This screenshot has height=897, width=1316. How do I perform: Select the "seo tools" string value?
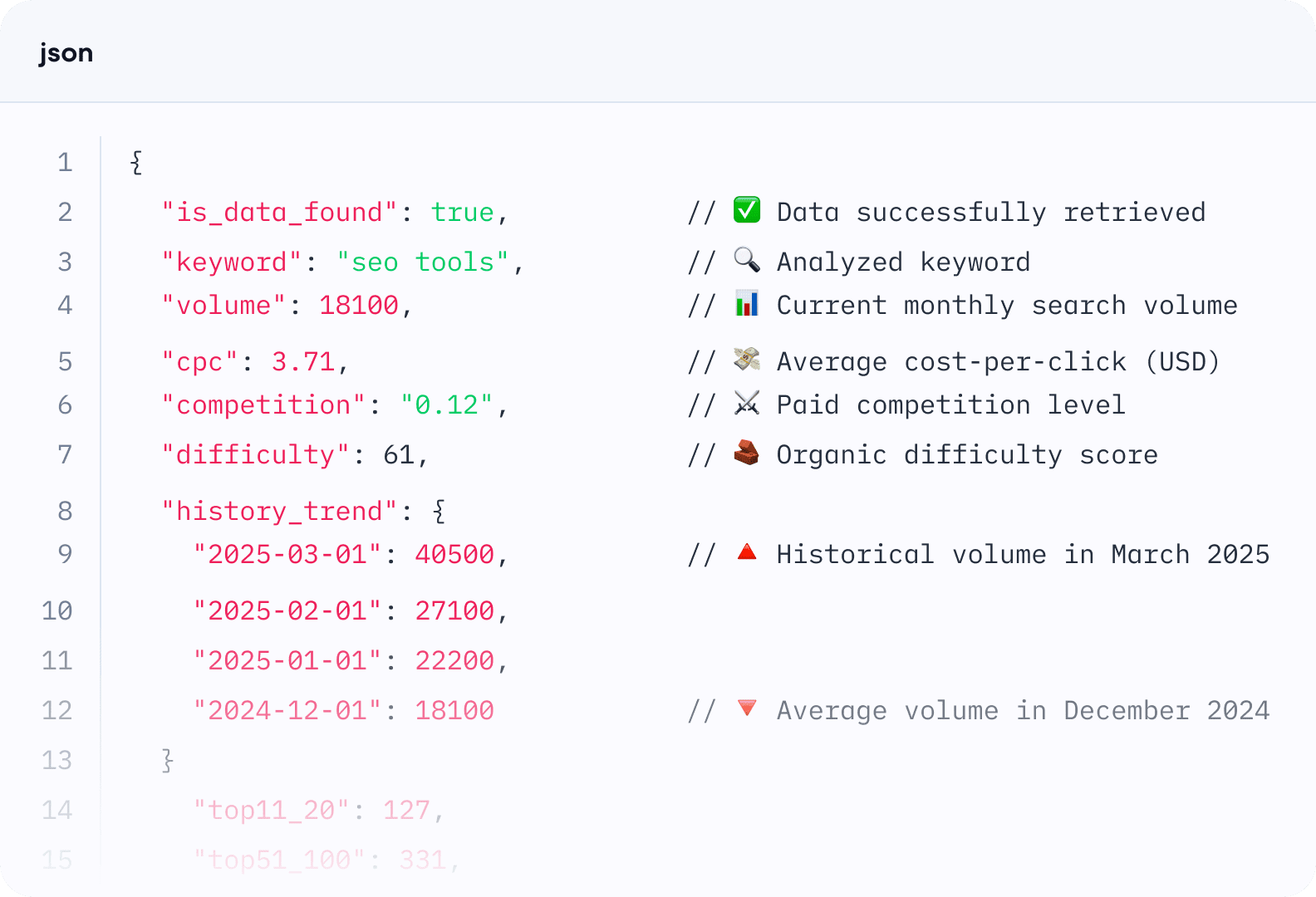tap(423, 262)
